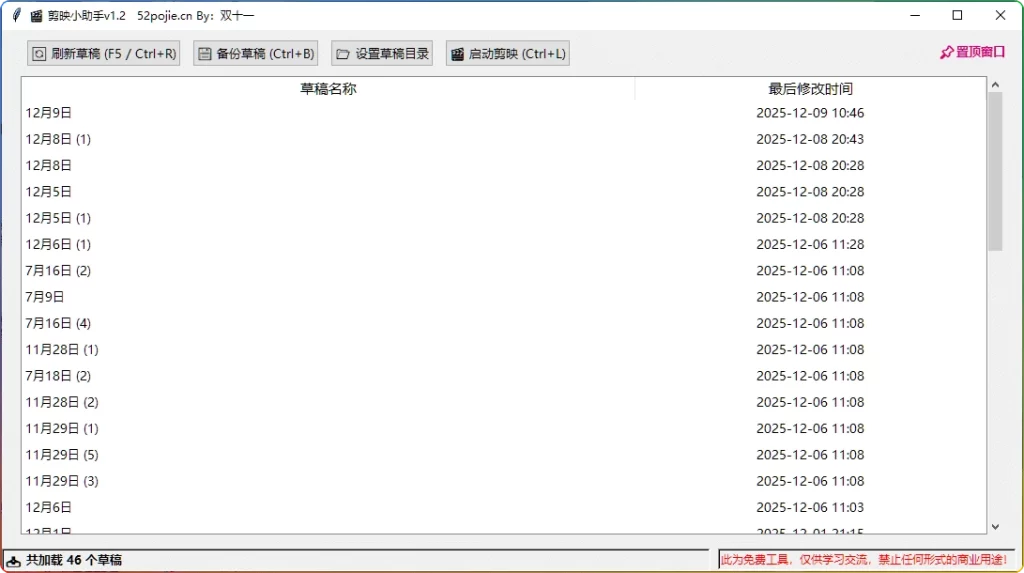Screen dimensions: 1024x573
Task: Click the red disclaimer text in status bar
Action: point(864,560)
